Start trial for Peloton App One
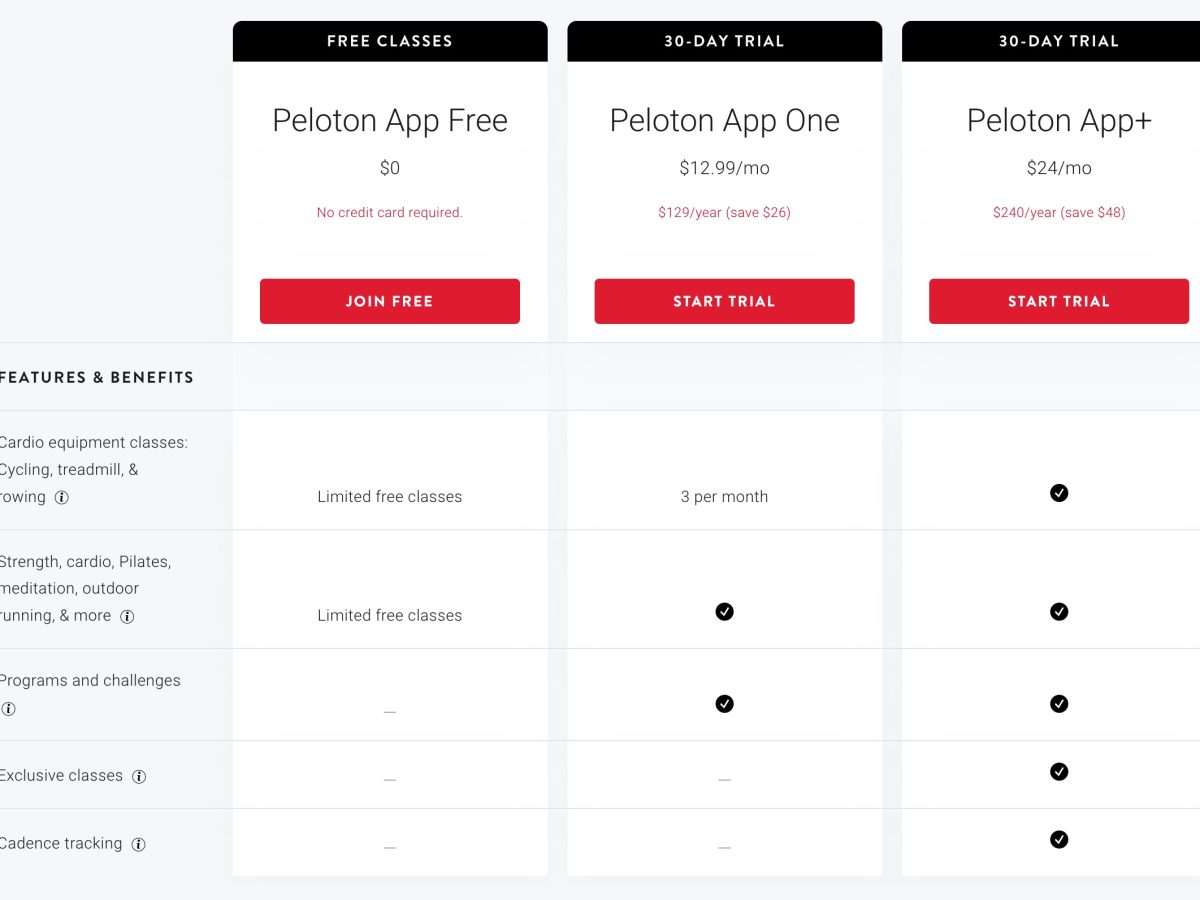Image resolution: width=1200 pixels, height=900 pixels. tap(724, 301)
